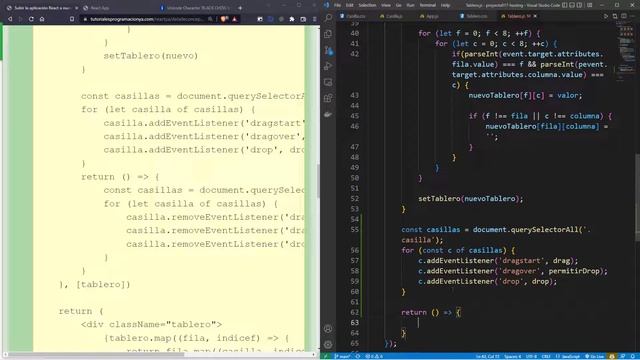640x360 pixels.
Task: Click remote window indicator in status bar
Action: point(325,356)
